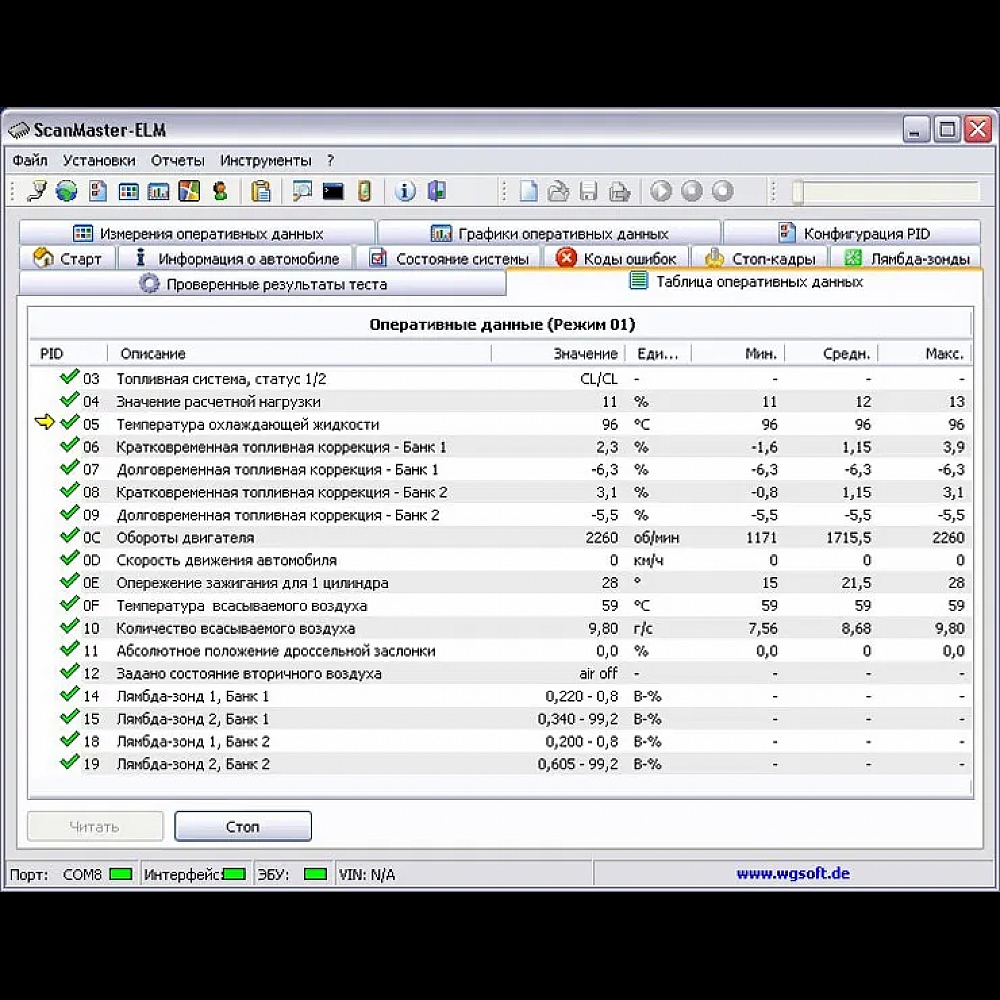Click the exit door icon in toolbar
The height and width of the screenshot is (1000, 1000).
pos(436,191)
